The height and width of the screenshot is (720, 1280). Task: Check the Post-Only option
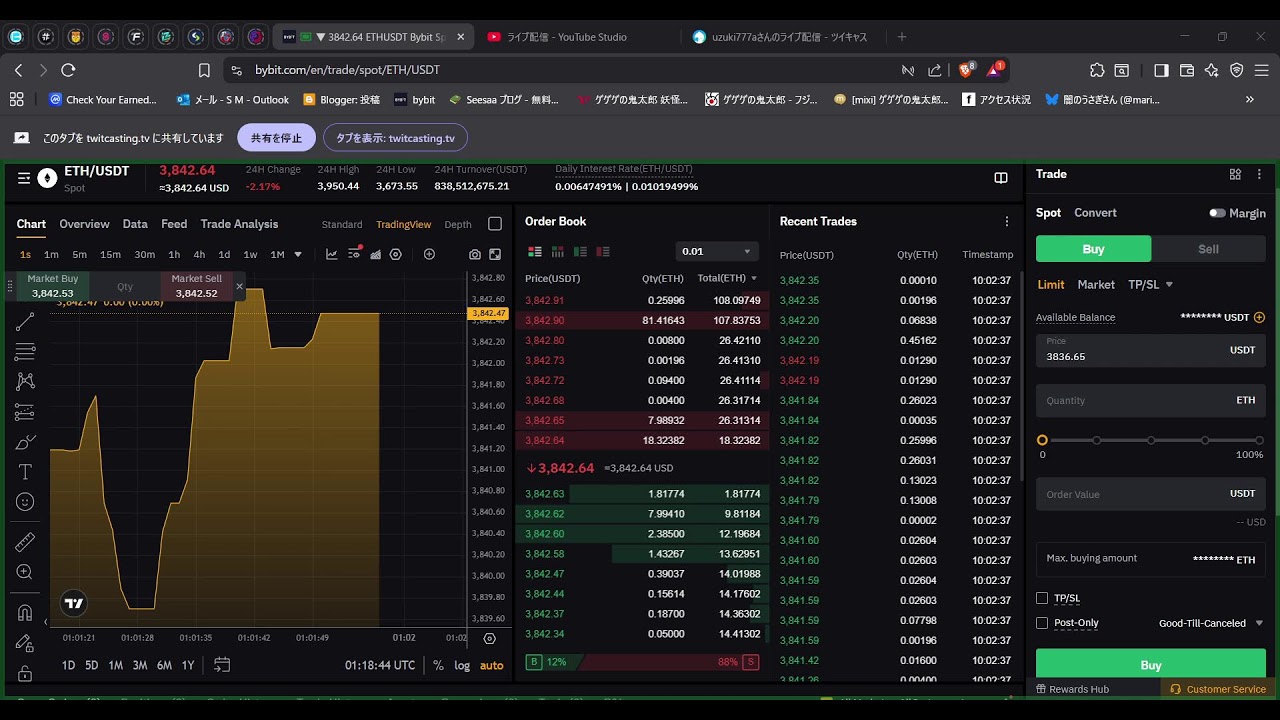[1042, 623]
